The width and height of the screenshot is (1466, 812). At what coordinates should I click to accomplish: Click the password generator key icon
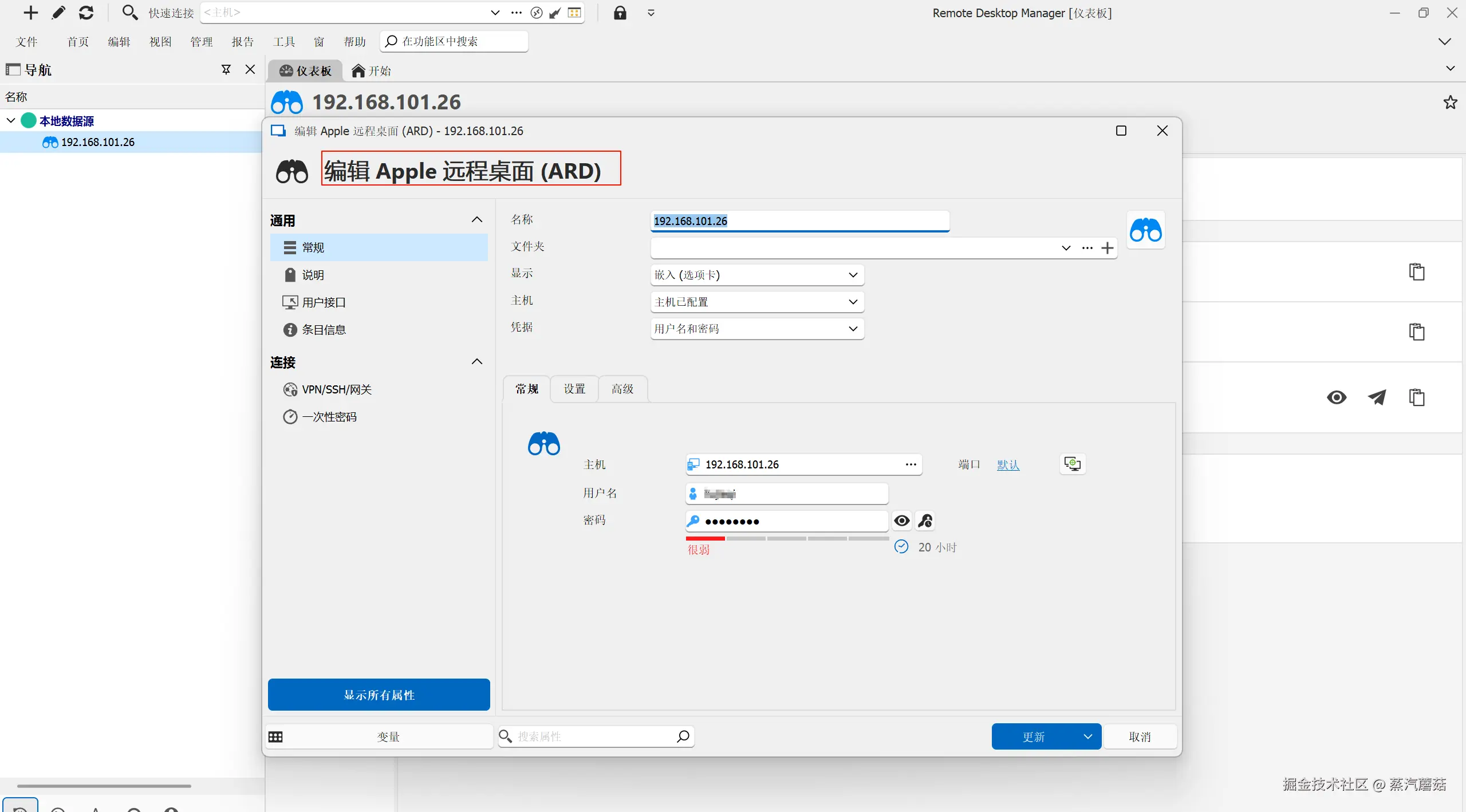point(925,521)
